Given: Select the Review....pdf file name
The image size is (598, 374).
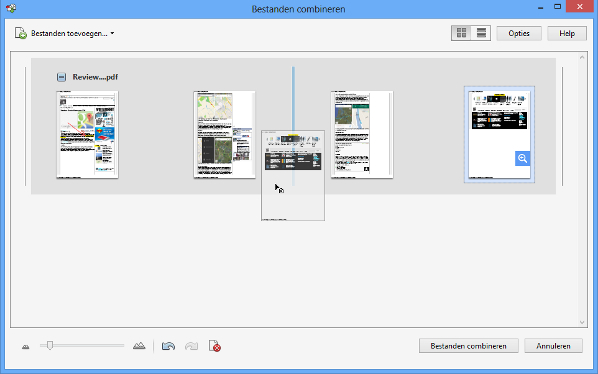Looking at the screenshot, I should pos(95,77).
